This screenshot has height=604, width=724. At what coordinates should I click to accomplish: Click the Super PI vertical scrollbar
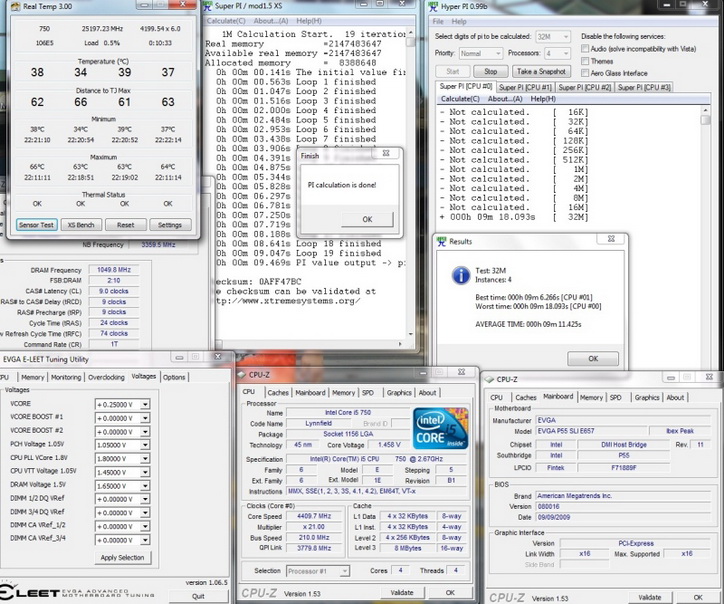pyautogui.click(x=410, y=185)
